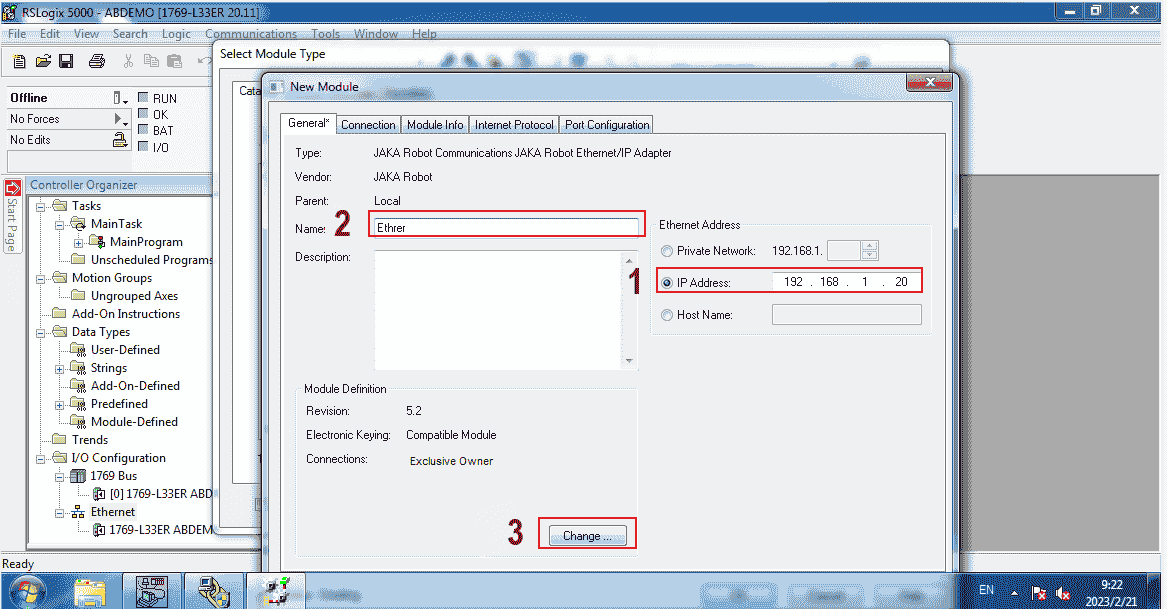Screen dimensions: 1167x609
Task: Select the Host Name radio button
Action: (x=667, y=315)
